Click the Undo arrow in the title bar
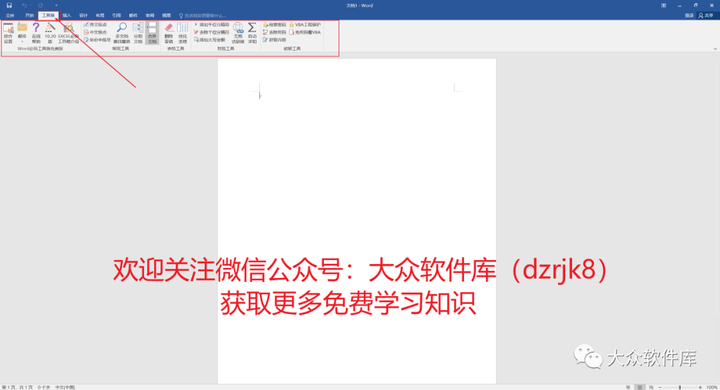Viewport: 720px width, 390px height. pyautogui.click(x=24, y=6)
